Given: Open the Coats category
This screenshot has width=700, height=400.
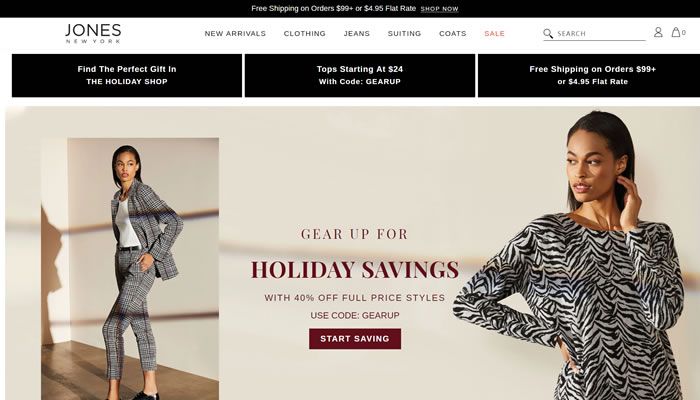Looking at the screenshot, I should (453, 33).
